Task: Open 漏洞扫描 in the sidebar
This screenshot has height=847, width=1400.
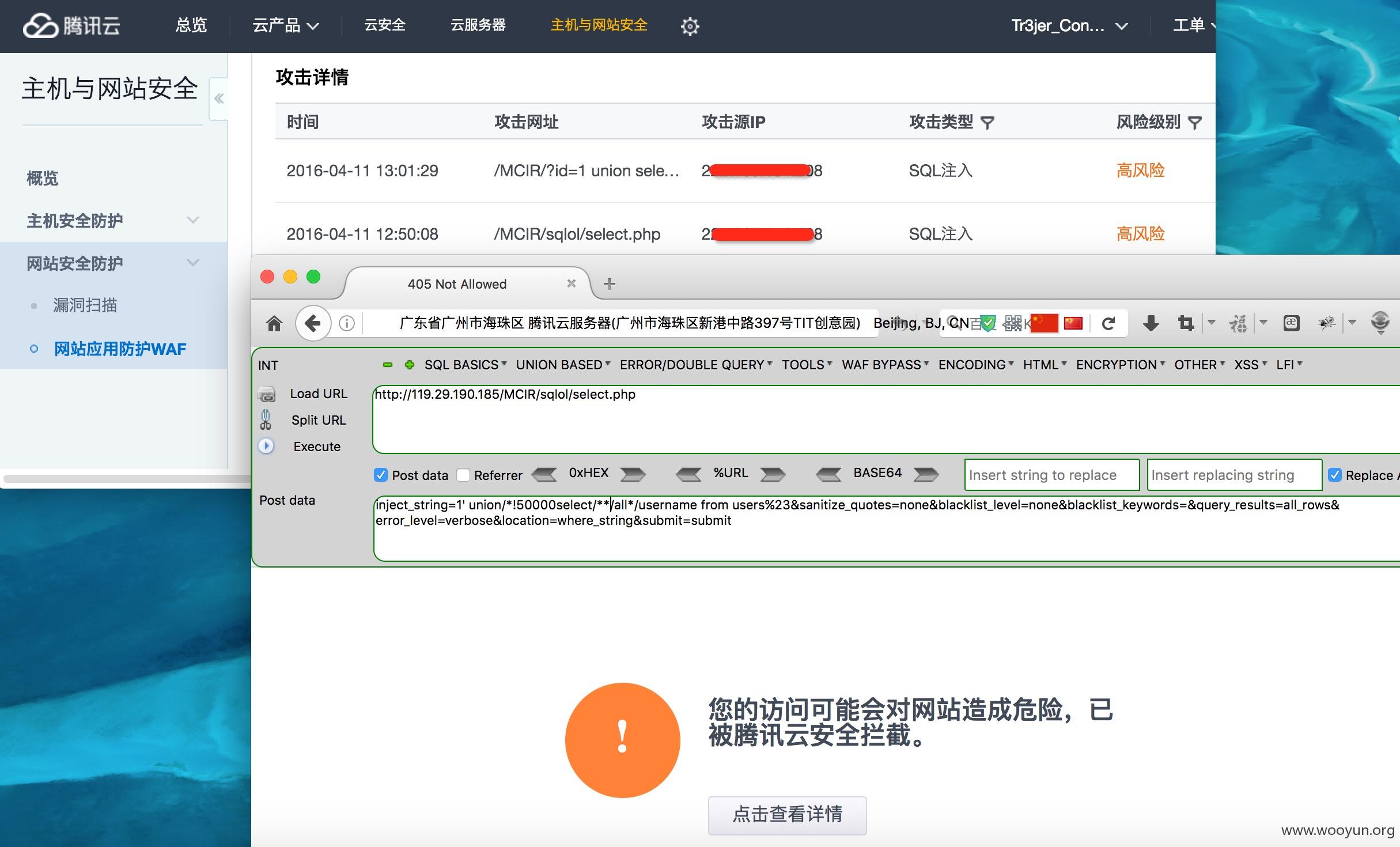Action: (x=85, y=305)
